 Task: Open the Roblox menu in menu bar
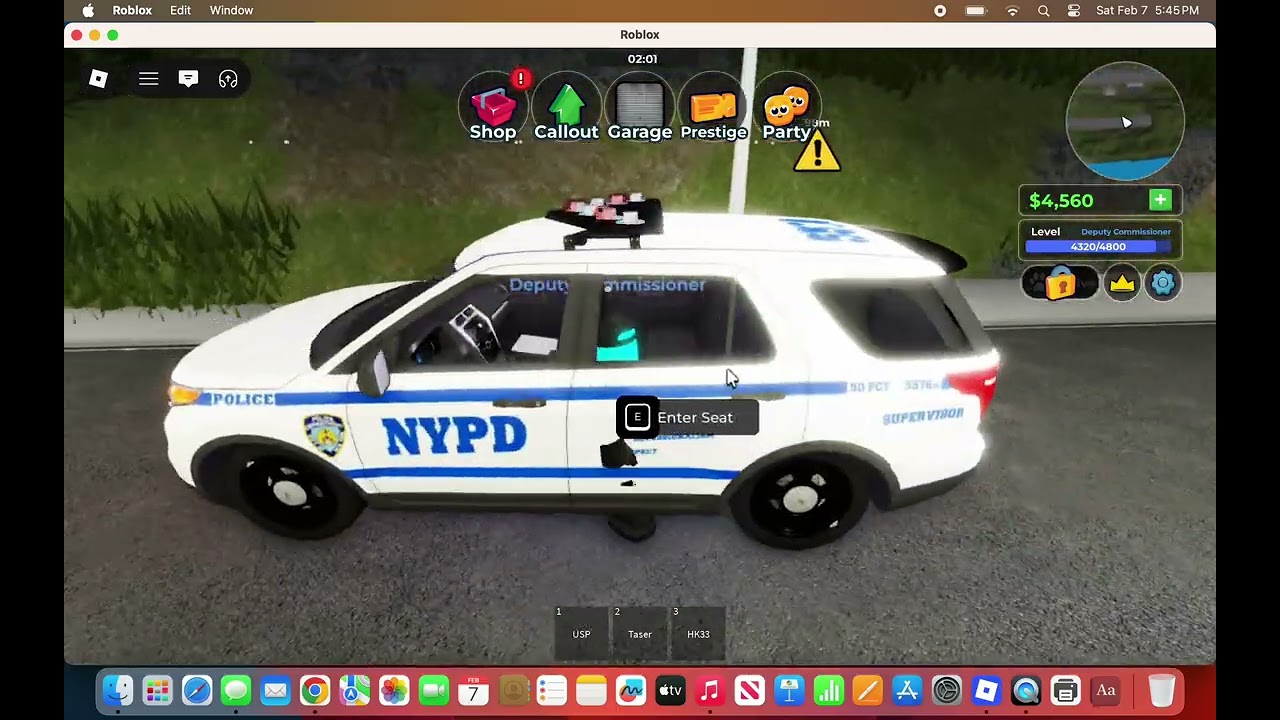click(132, 10)
